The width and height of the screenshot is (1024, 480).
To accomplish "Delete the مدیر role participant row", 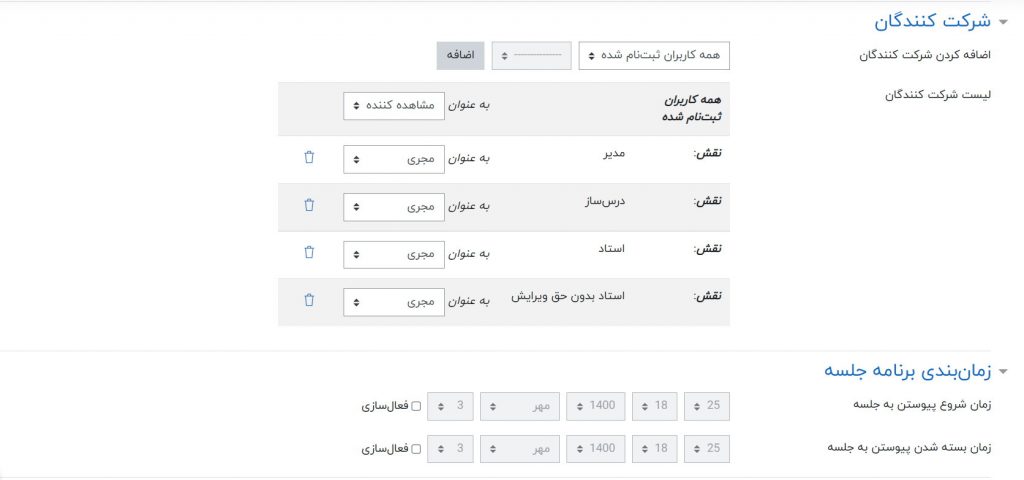I will pyautogui.click(x=309, y=157).
